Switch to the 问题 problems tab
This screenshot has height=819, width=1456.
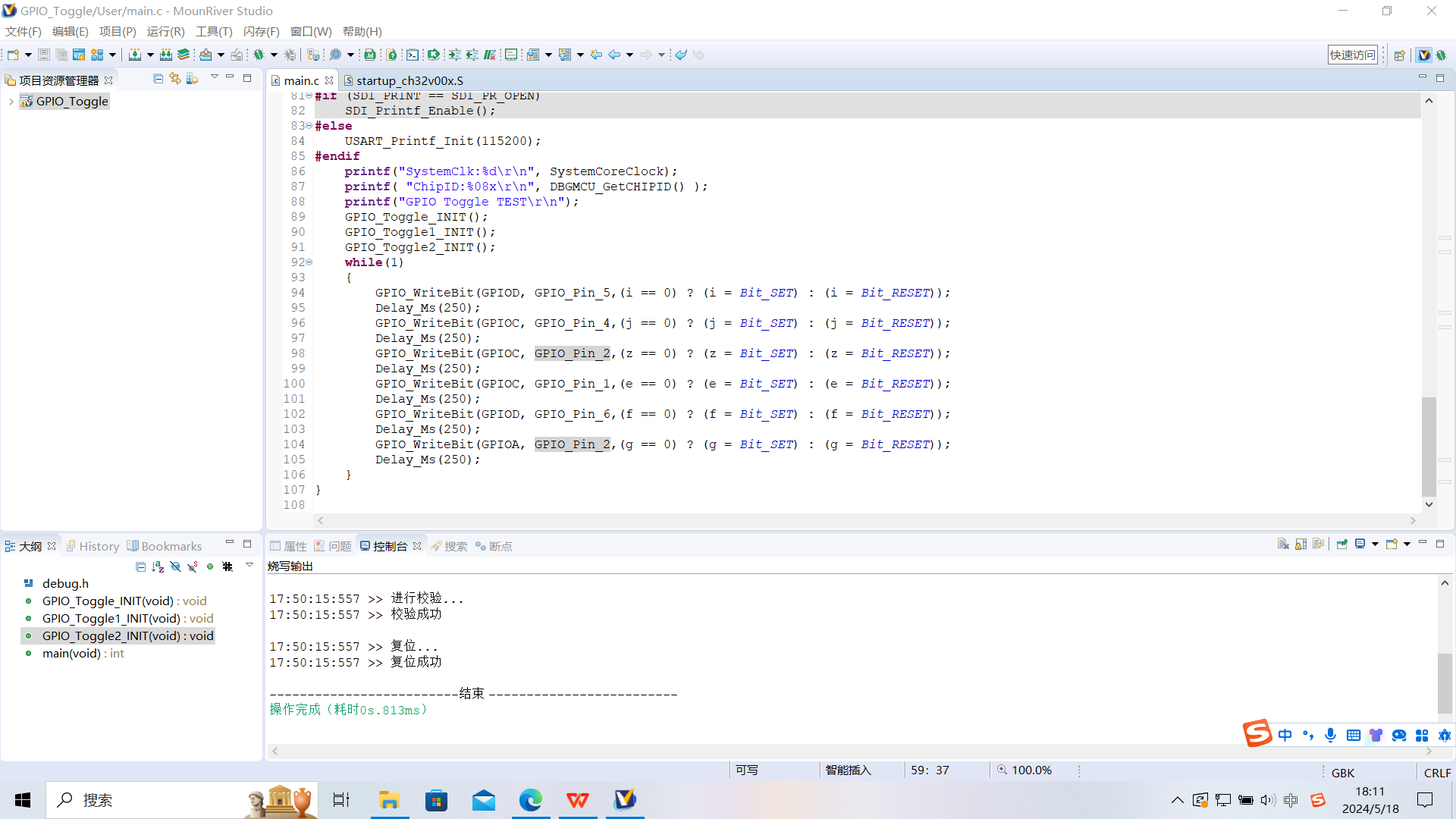click(x=333, y=546)
